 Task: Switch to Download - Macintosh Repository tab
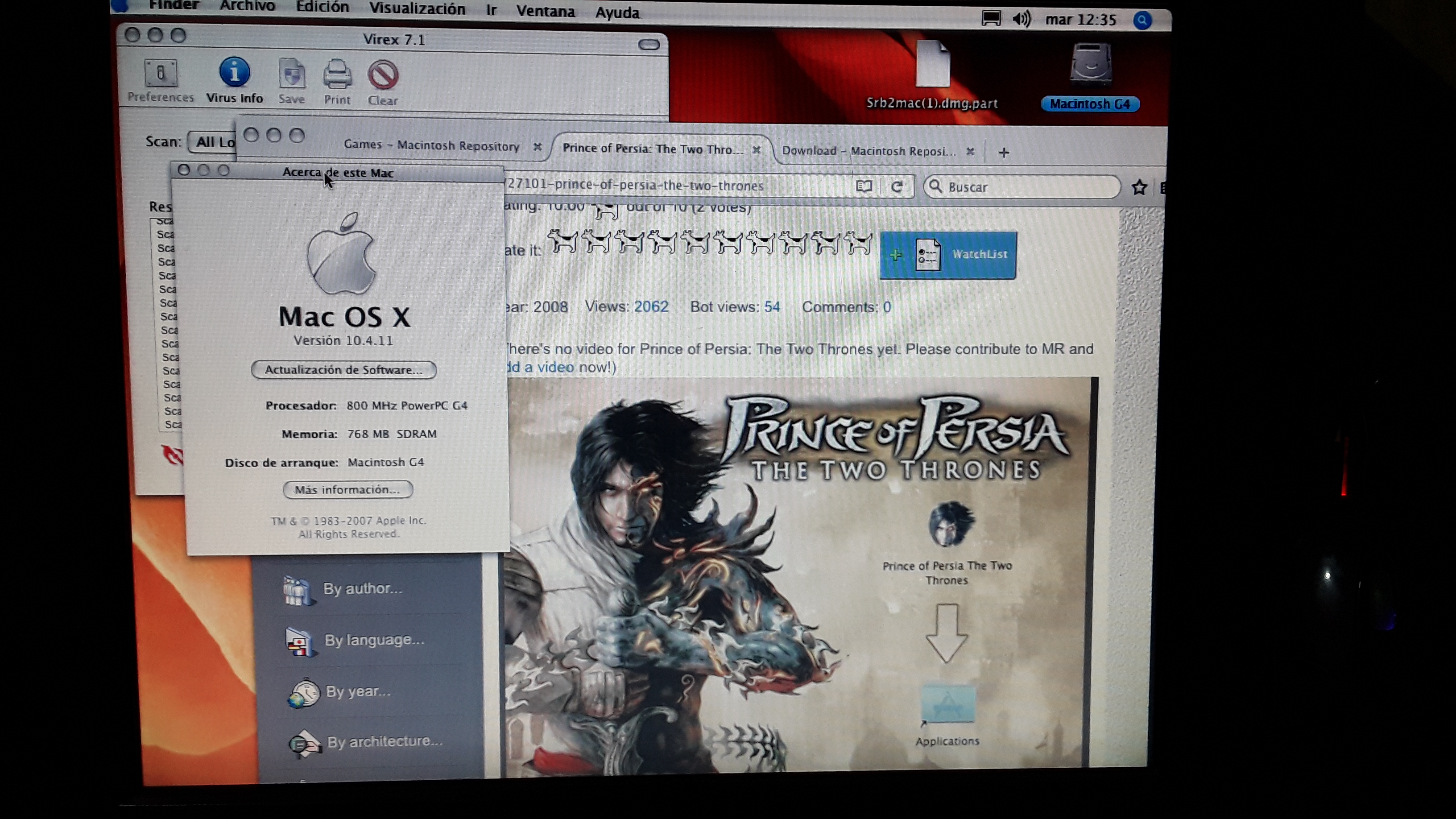869,151
